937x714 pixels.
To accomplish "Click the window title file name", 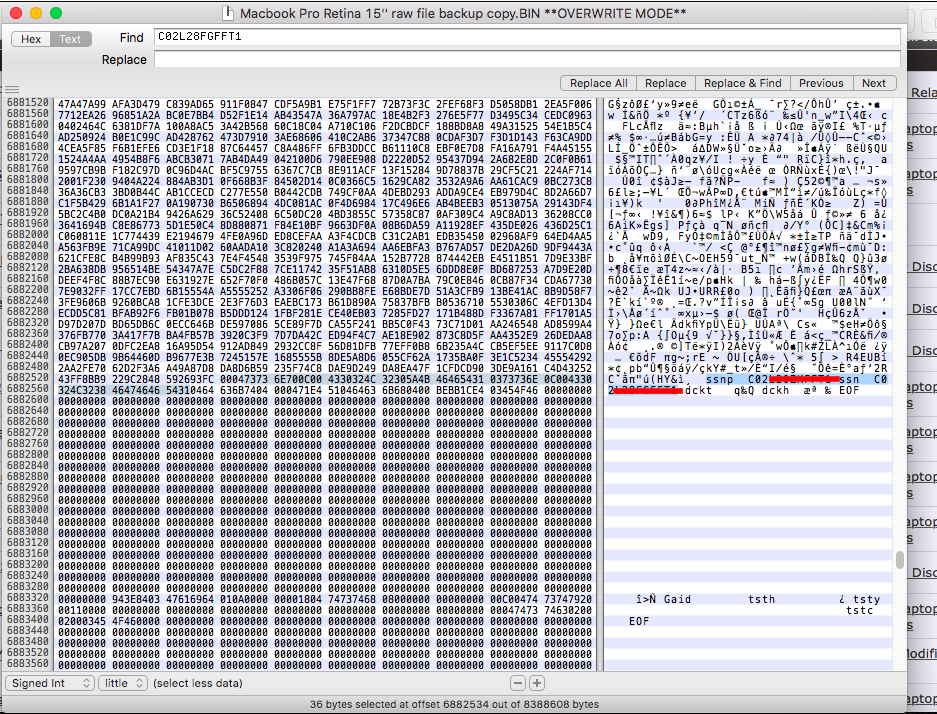I will (463, 13).
